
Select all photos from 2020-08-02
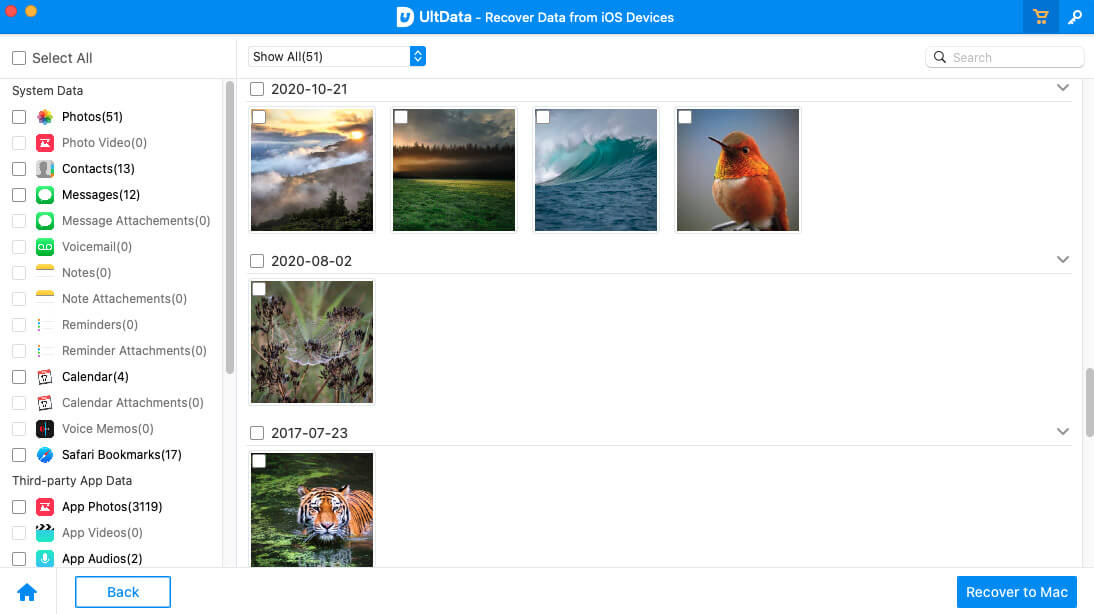(257, 261)
